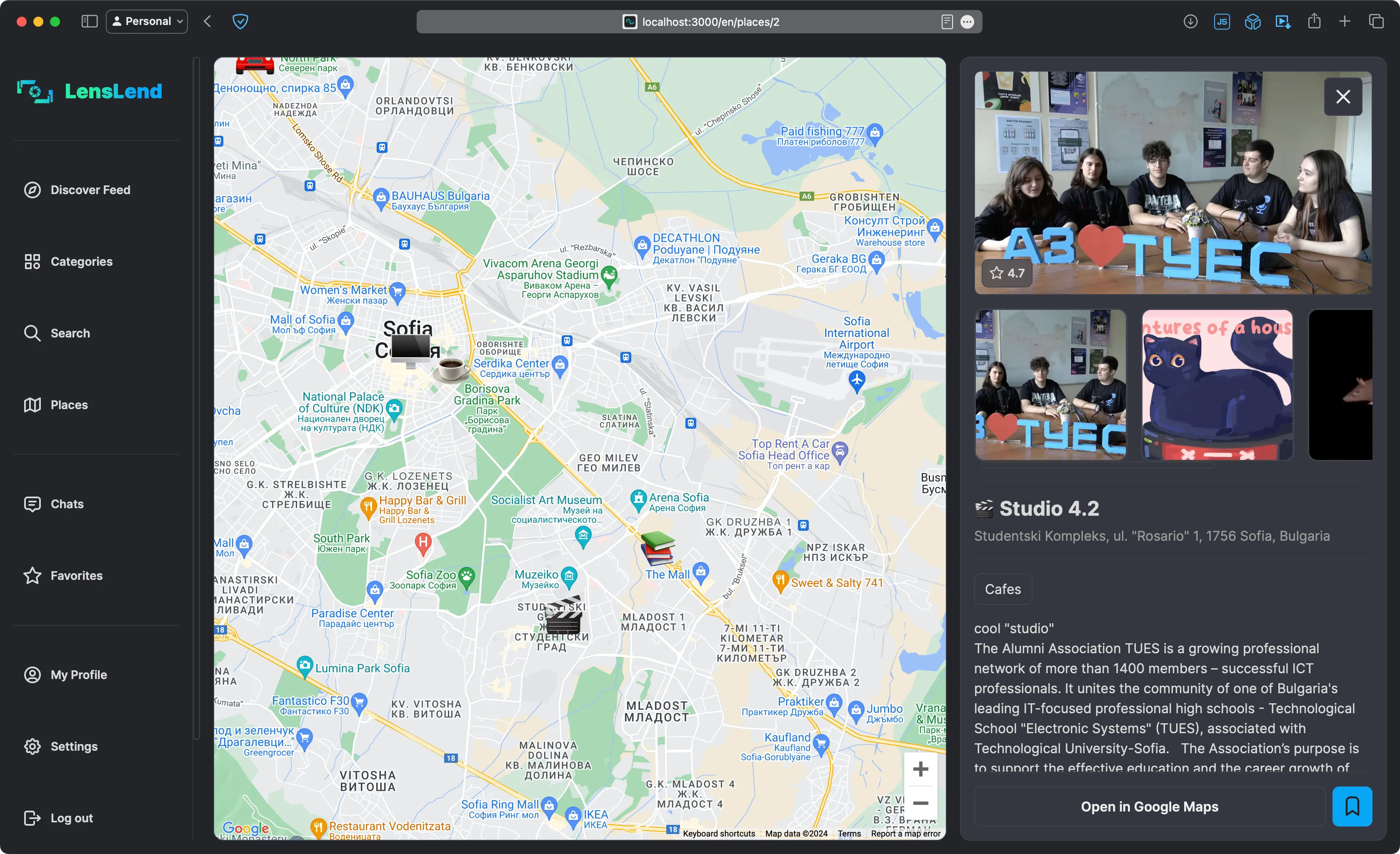The image size is (1400, 854).
Task: Open the group photo thumbnail
Action: click(x=1050, y=385)
